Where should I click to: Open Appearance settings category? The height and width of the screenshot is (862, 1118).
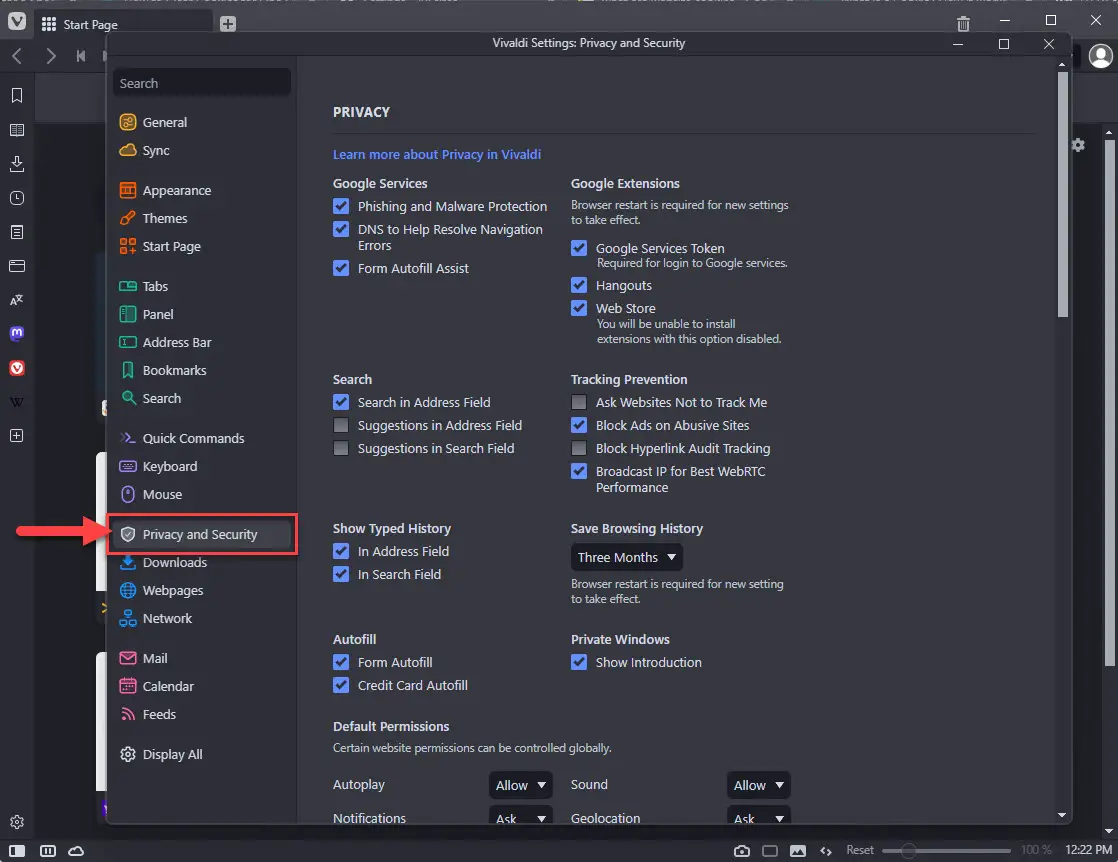point(201,190)
